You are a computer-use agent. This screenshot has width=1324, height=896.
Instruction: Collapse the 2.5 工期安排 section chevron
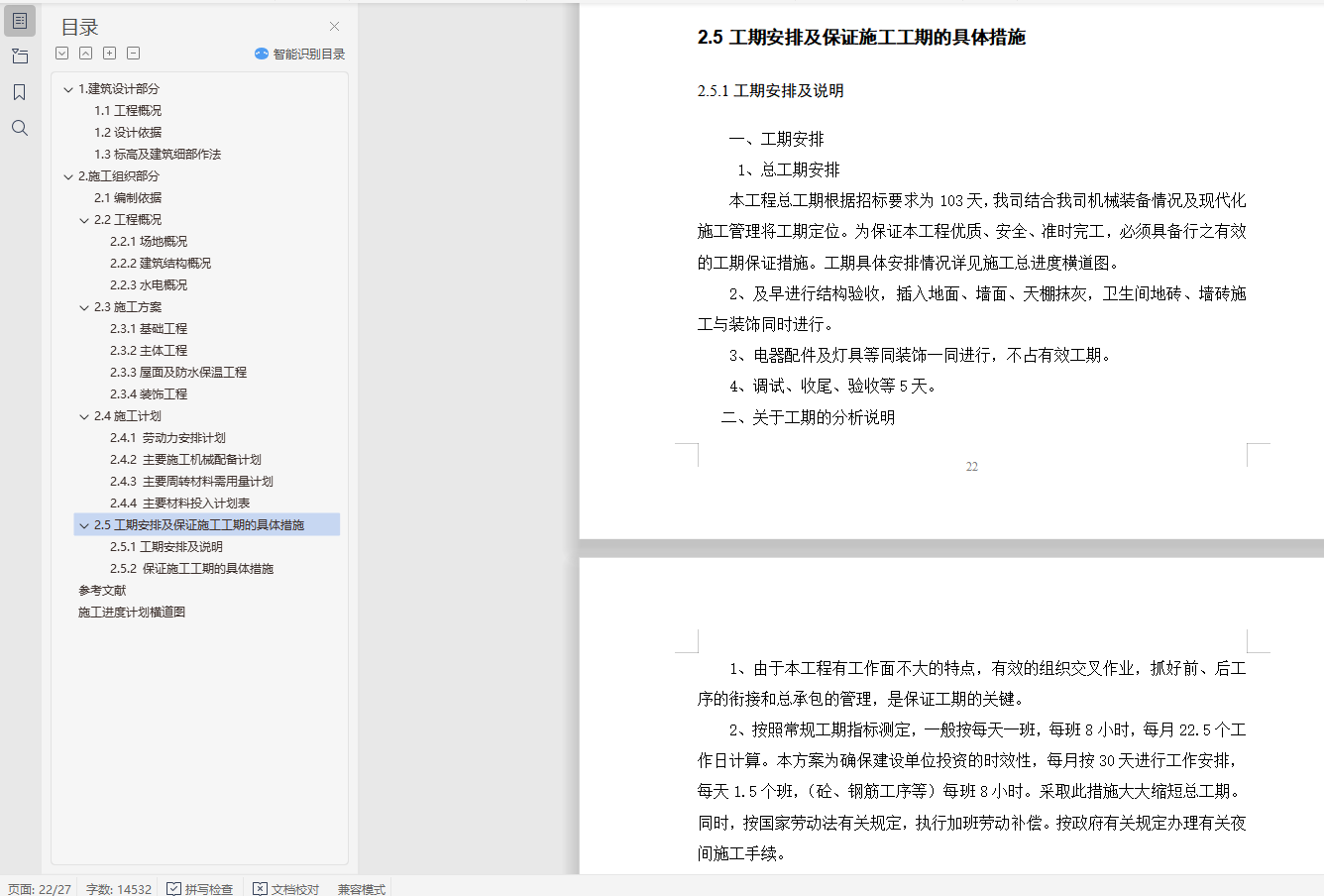coord(84,525)
